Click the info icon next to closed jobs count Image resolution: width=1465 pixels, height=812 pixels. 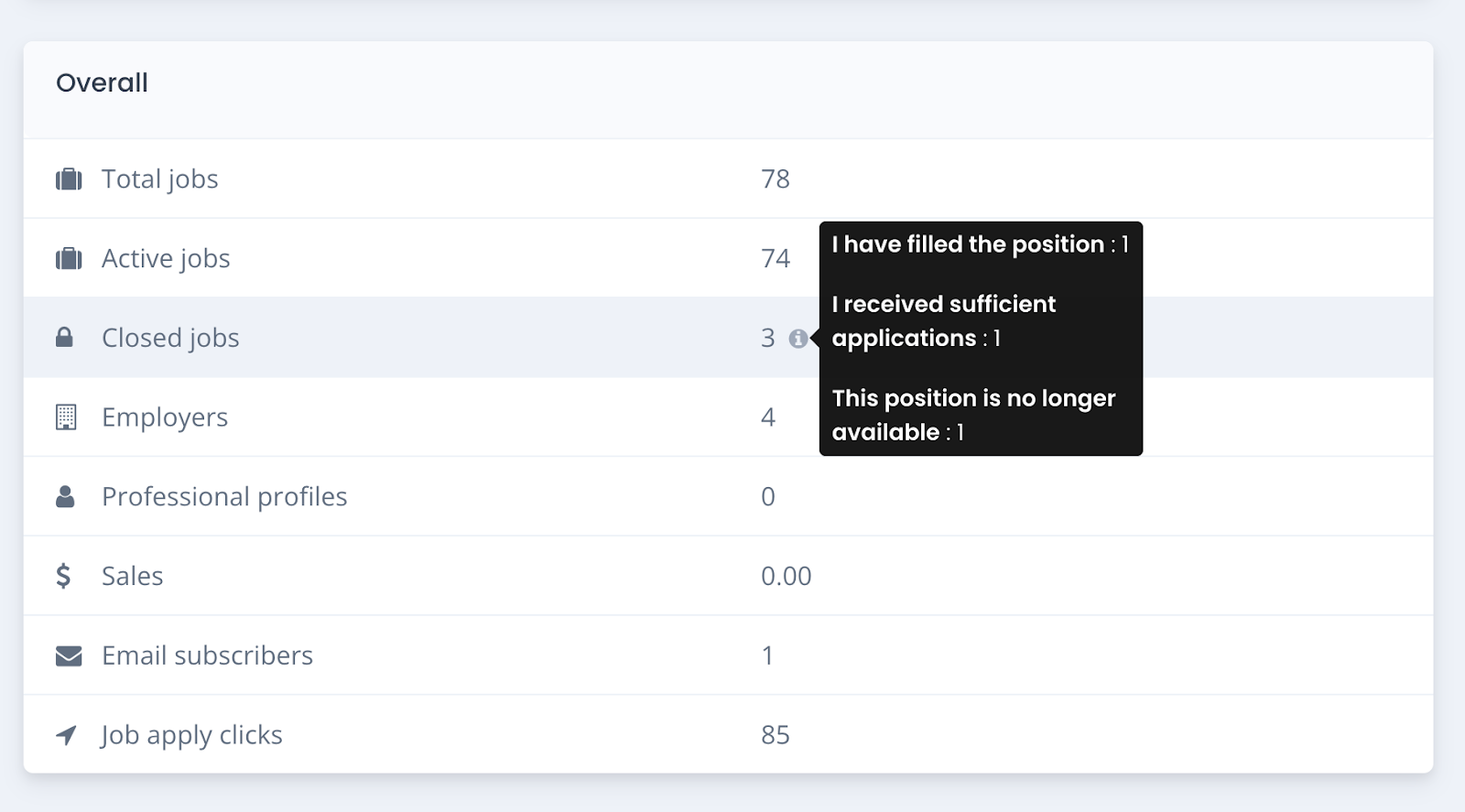point(798,339)
